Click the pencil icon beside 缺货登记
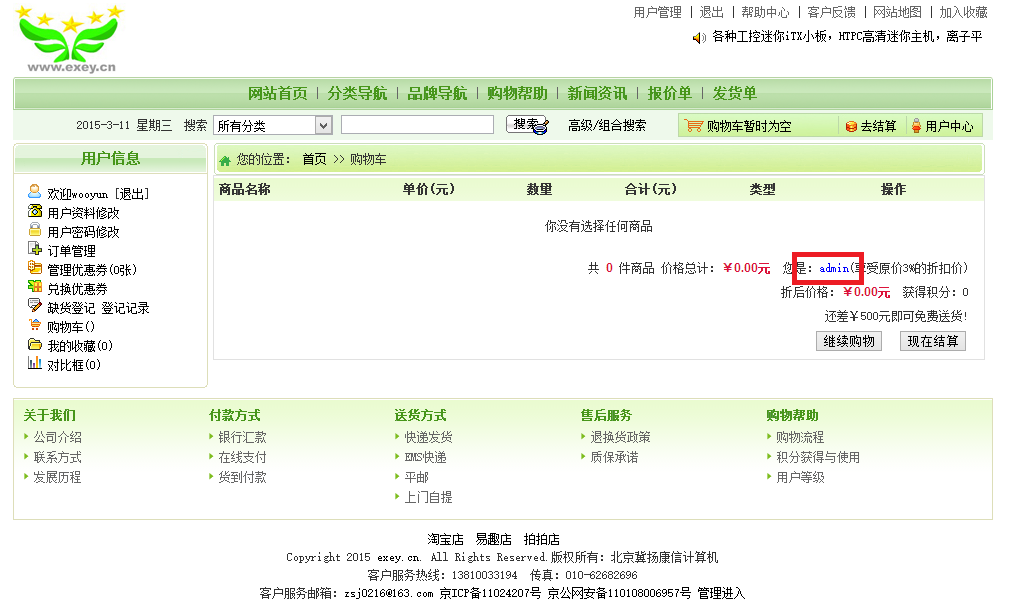 pos(35,305)
